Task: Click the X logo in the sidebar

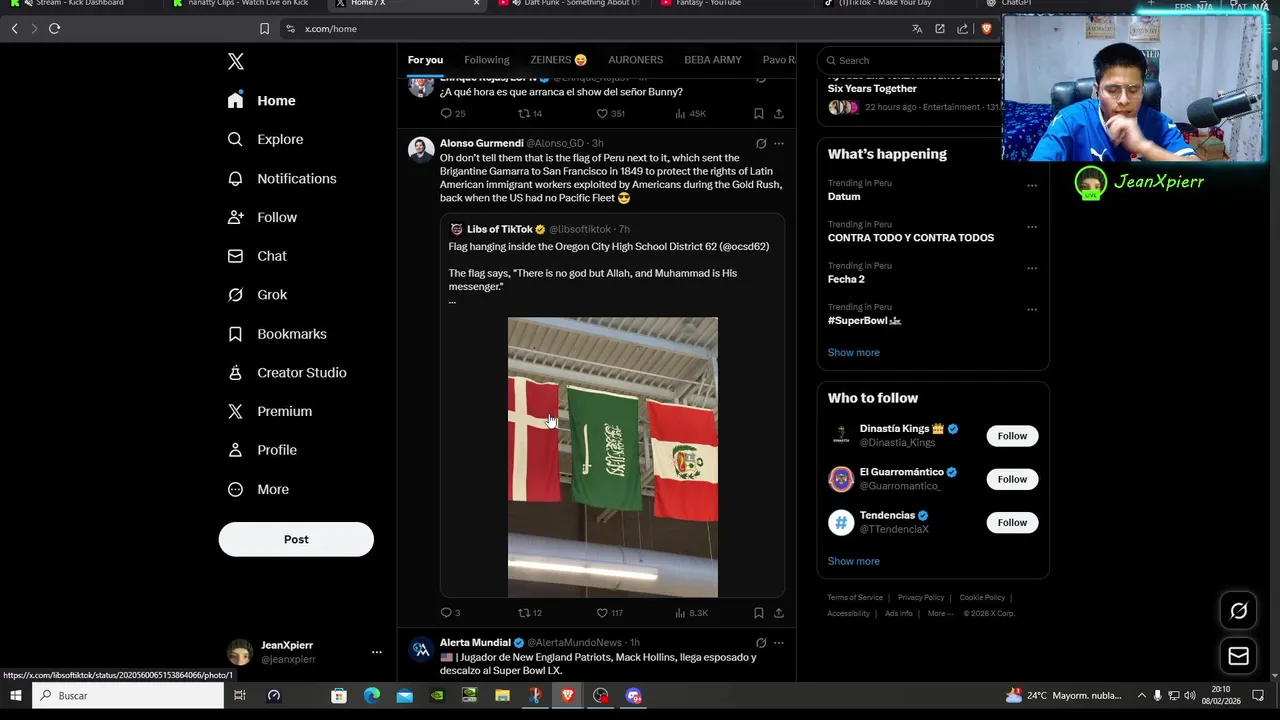Action: click(x=235, y=62)
